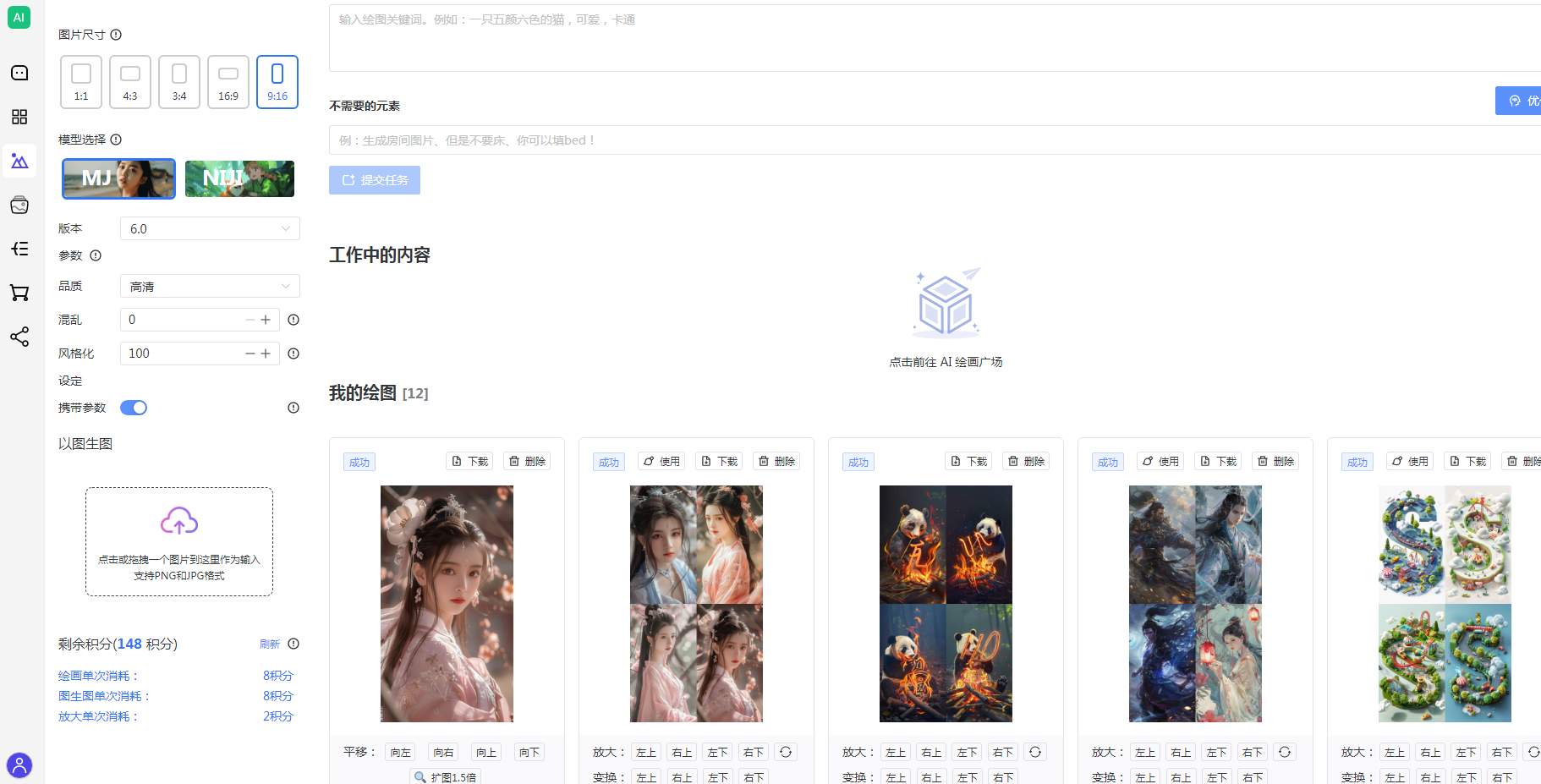Delete the four-girls grid image
The height and width of the screenshot is (784, 1541).
coord(776,461)
